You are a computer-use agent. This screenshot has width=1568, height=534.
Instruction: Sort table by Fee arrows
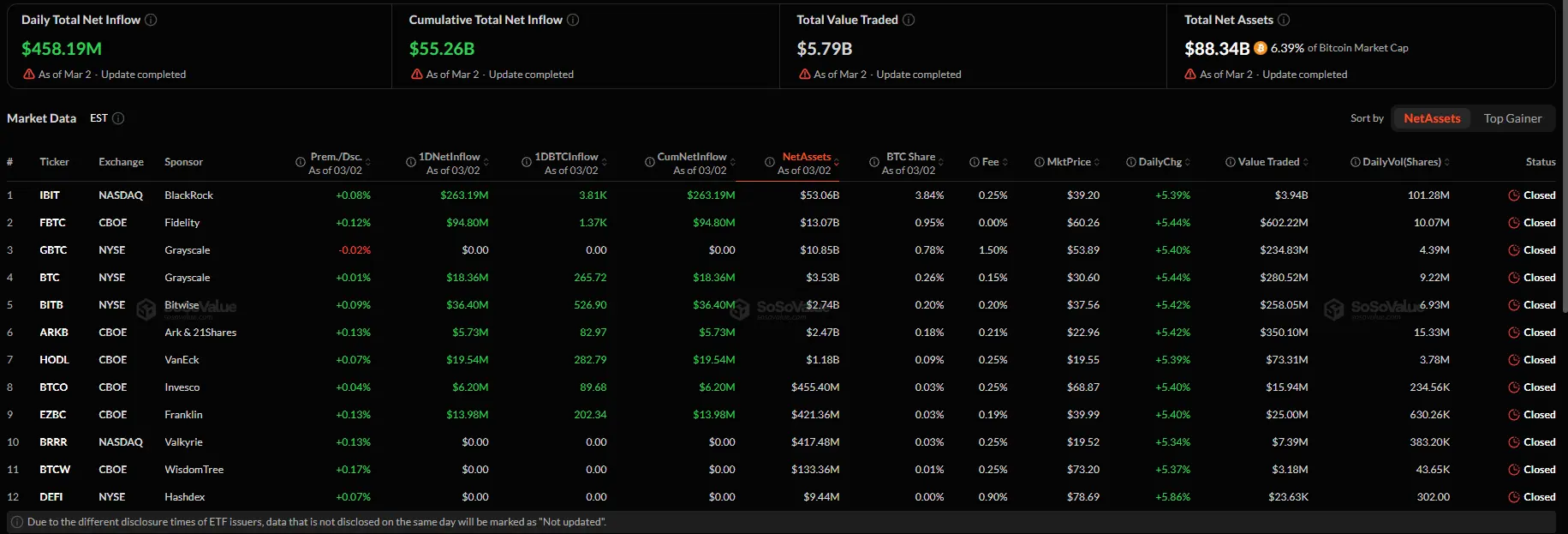(1005, 162)
